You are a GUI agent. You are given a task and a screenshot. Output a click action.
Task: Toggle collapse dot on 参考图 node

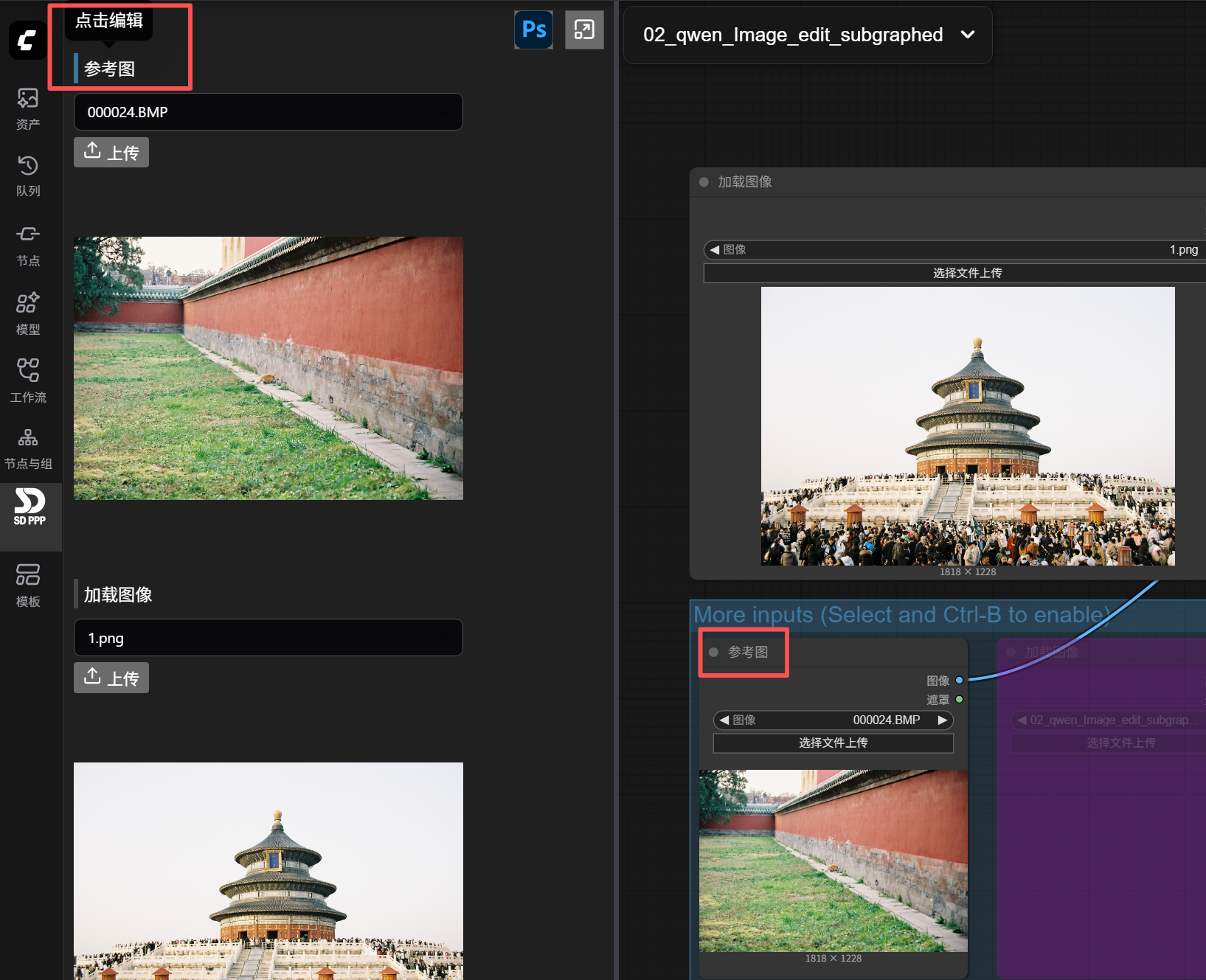click(x=713, y=653)
